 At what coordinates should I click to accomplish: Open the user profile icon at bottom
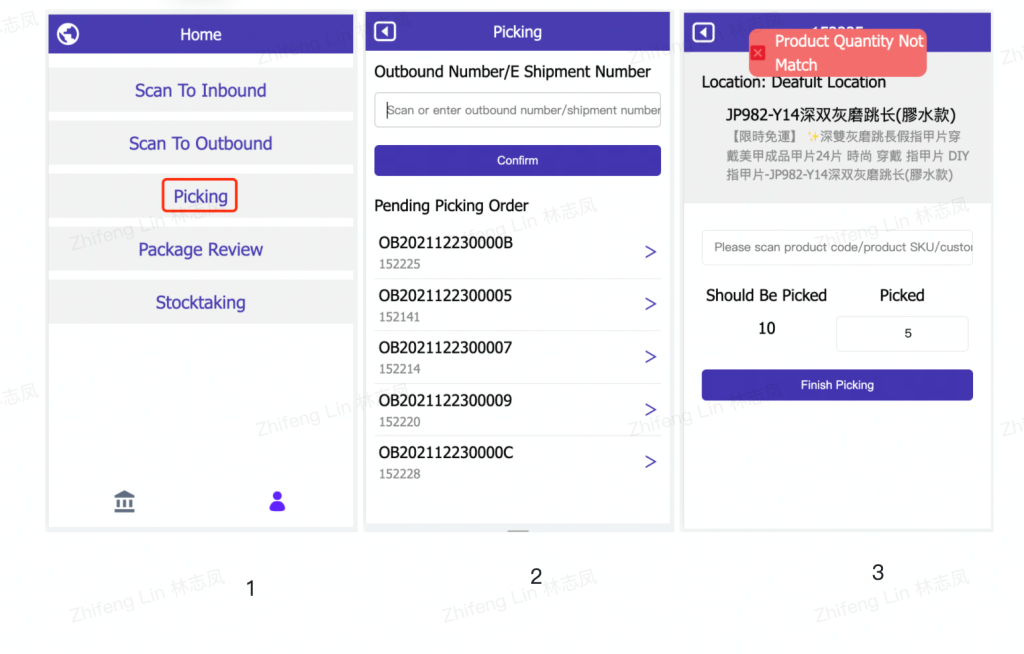click(x=277, y=501)
